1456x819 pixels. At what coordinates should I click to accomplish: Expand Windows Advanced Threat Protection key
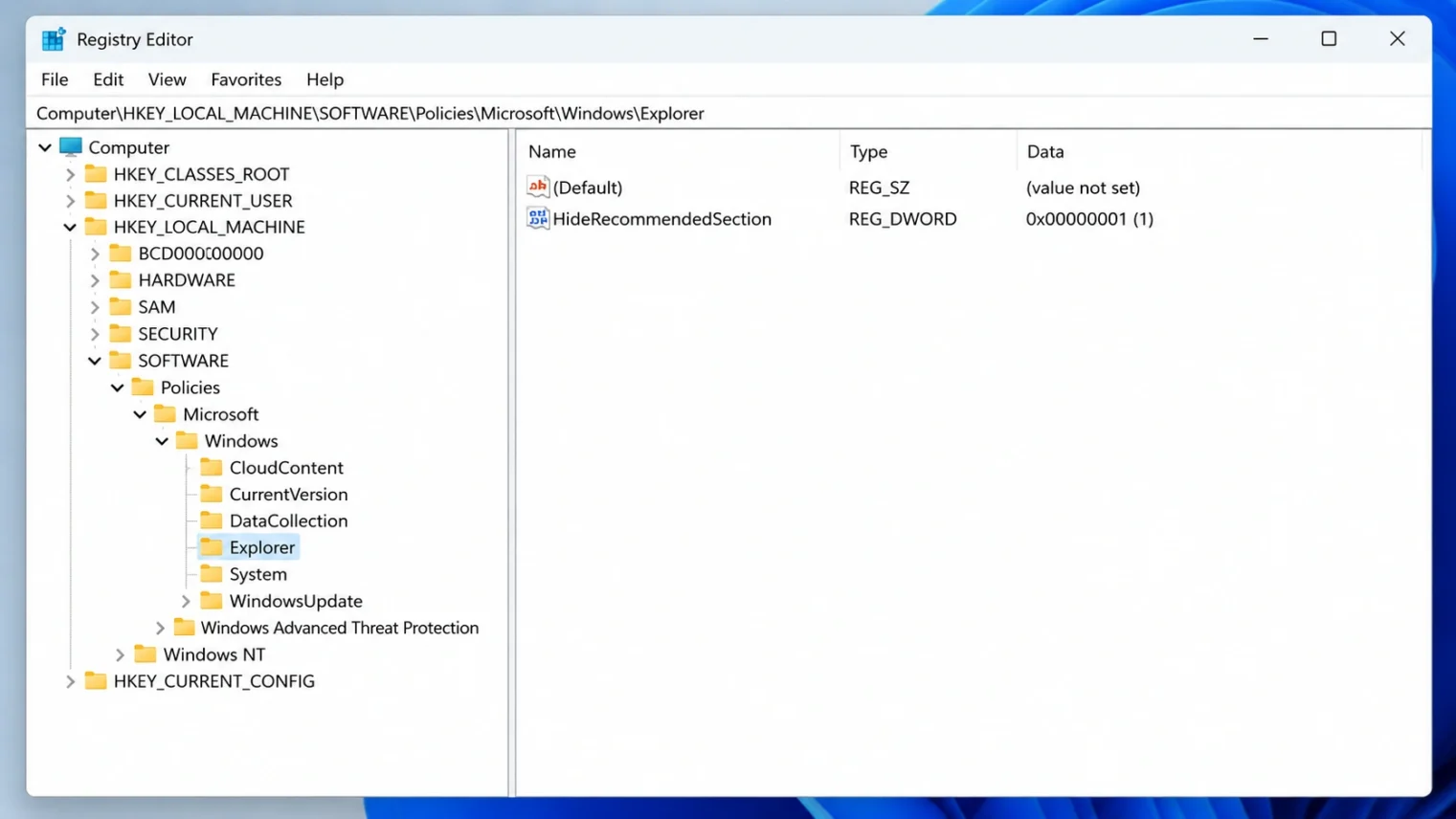click(x=160, y=628)
